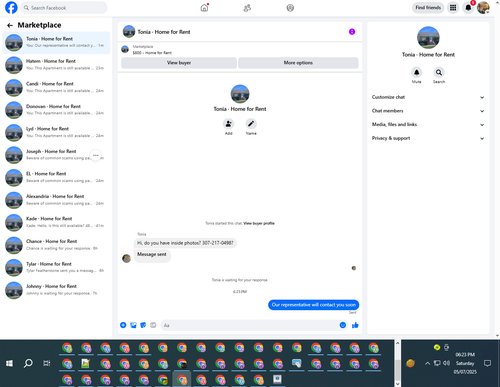Open Windows Task View
Viewport: 500px width, 387px height.
[x=47, y=363]
